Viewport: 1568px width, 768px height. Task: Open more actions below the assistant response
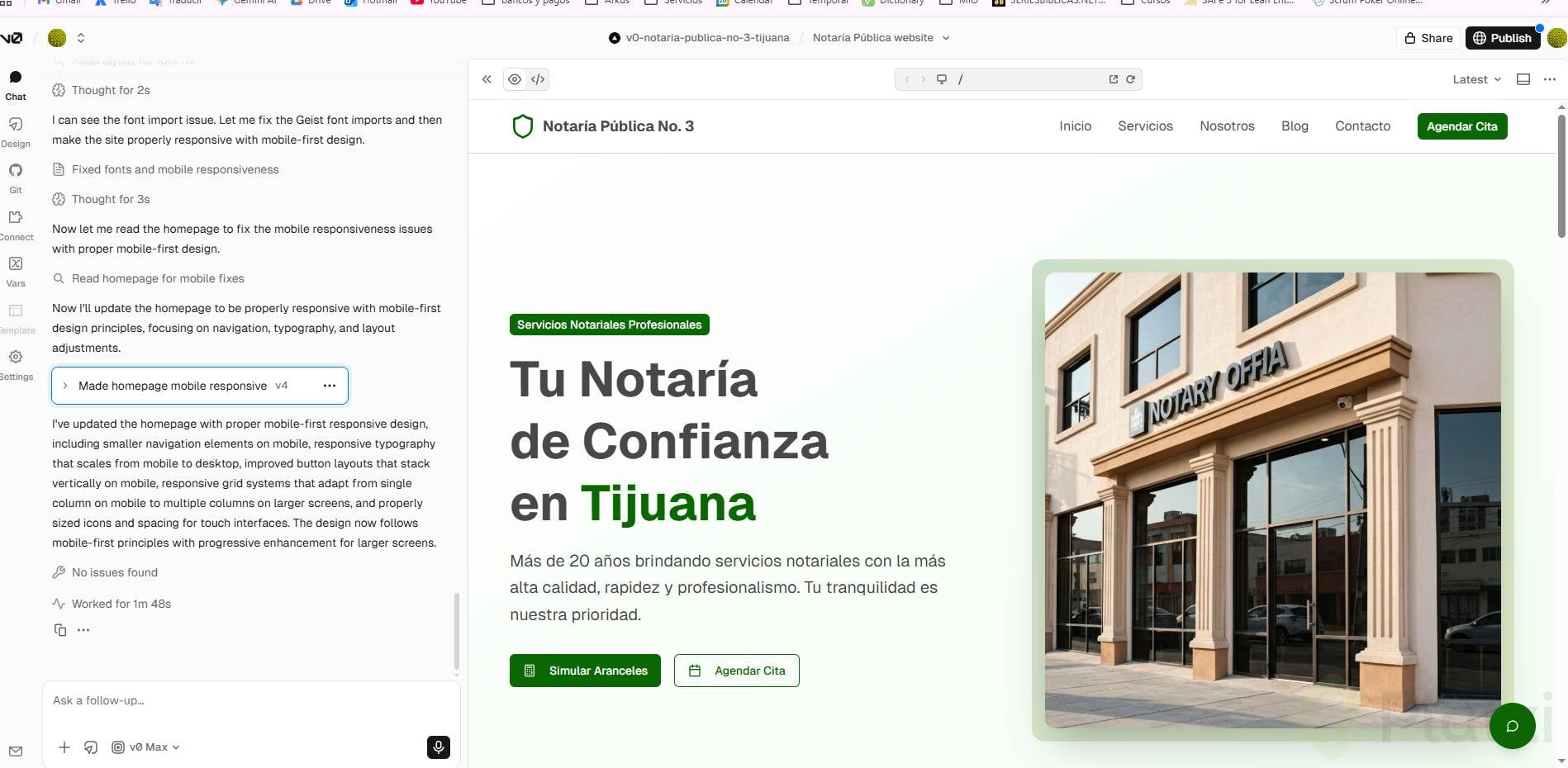pos(83,630)
